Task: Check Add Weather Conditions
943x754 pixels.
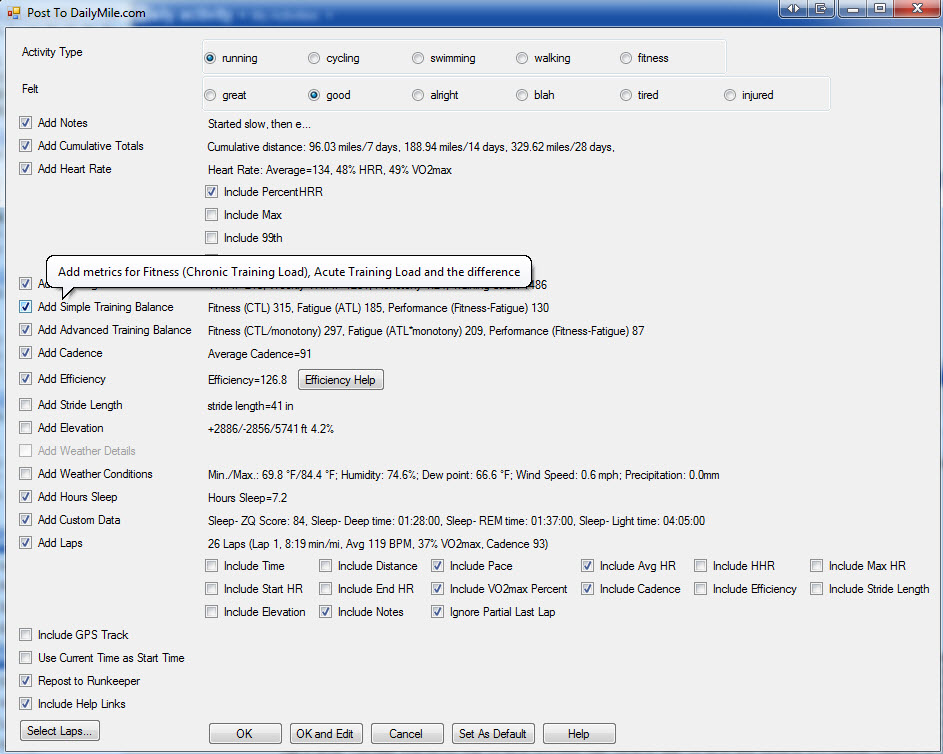Action: coord(25,474)
